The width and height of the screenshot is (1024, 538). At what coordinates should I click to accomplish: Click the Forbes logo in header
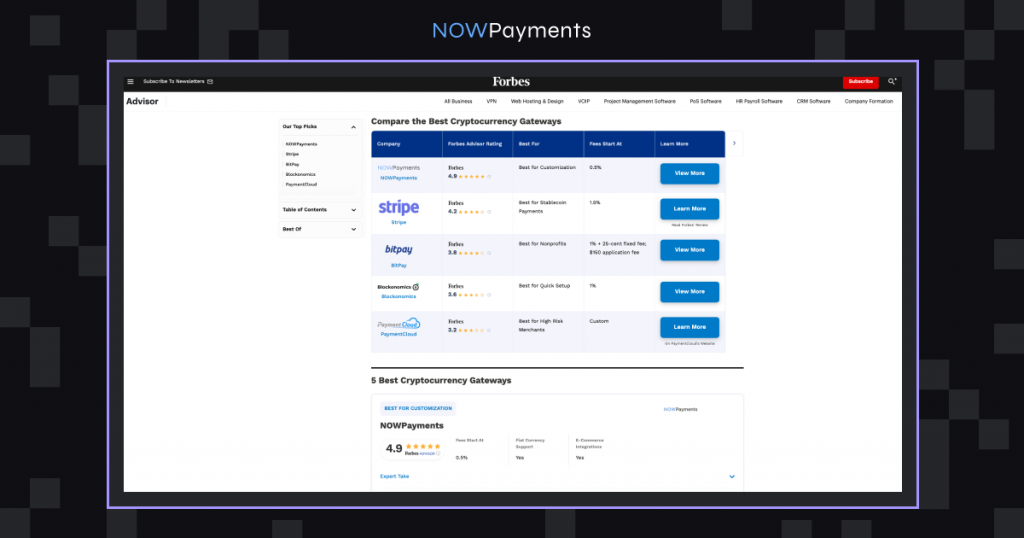tap(511, 81)
